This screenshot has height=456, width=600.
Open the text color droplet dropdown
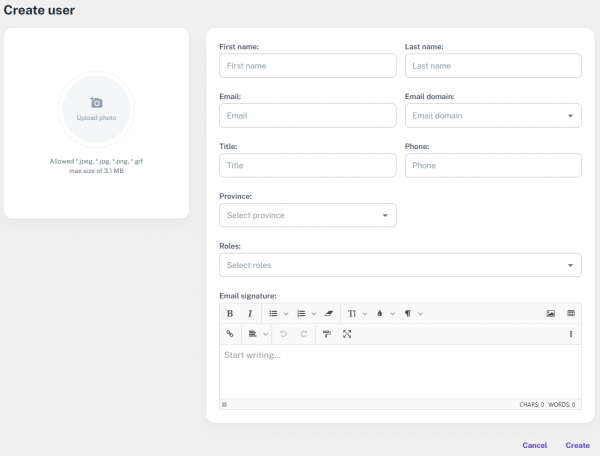click(x=386, y=313)
